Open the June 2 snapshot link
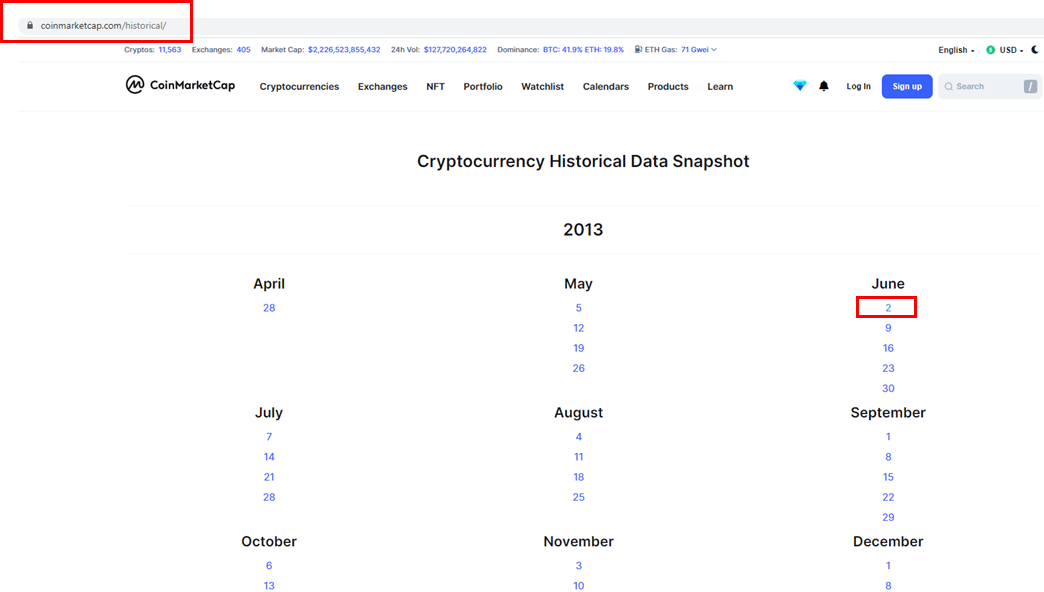Viewport: 1044px width, 592px height. (886, 307)
